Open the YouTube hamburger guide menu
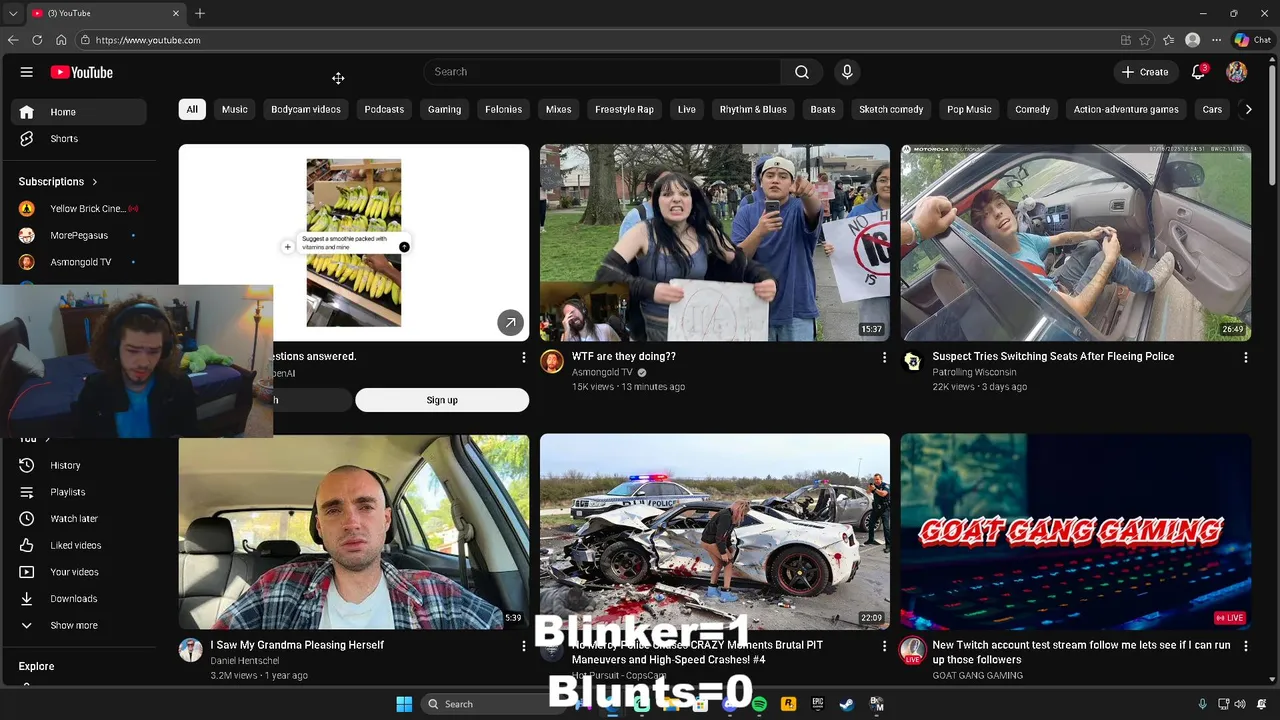This screenshot has height=720, width=1280. tap(27, 72)
